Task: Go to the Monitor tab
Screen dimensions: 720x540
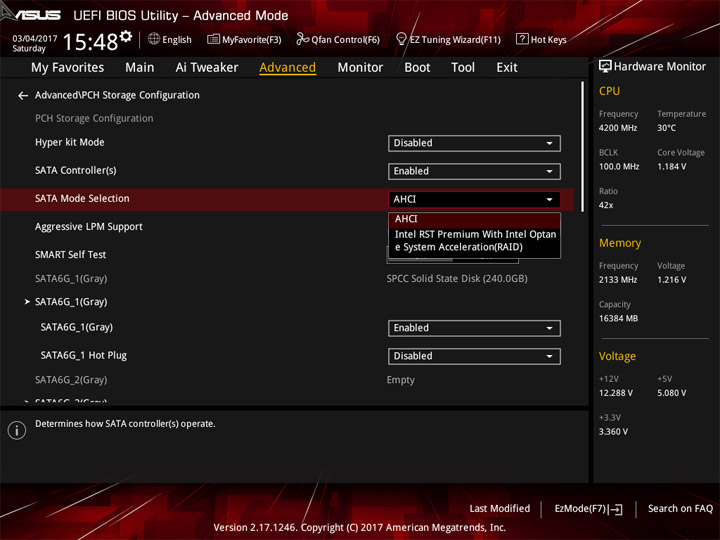Action: click(360, 68)
